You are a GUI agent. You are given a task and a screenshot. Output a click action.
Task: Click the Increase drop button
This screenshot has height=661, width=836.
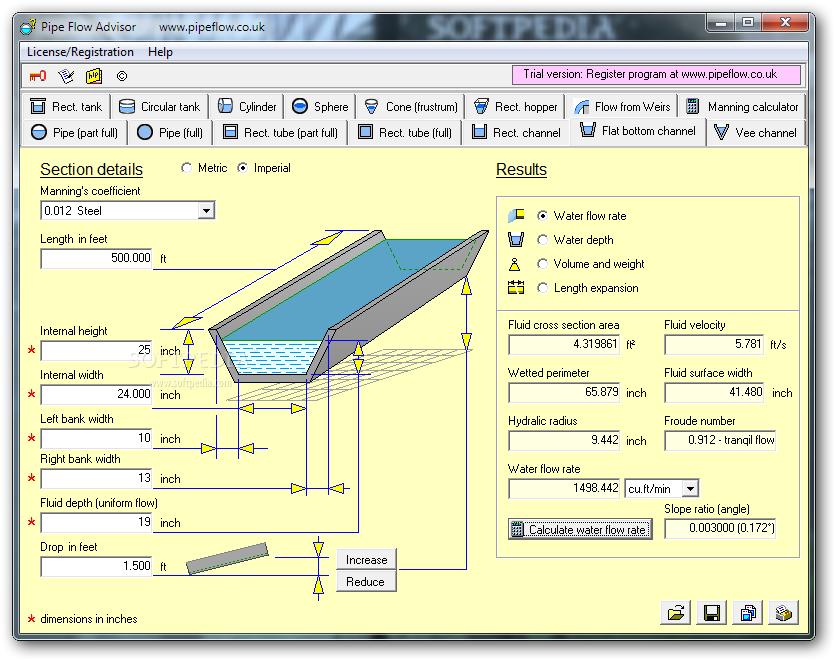tap(366, 560)
